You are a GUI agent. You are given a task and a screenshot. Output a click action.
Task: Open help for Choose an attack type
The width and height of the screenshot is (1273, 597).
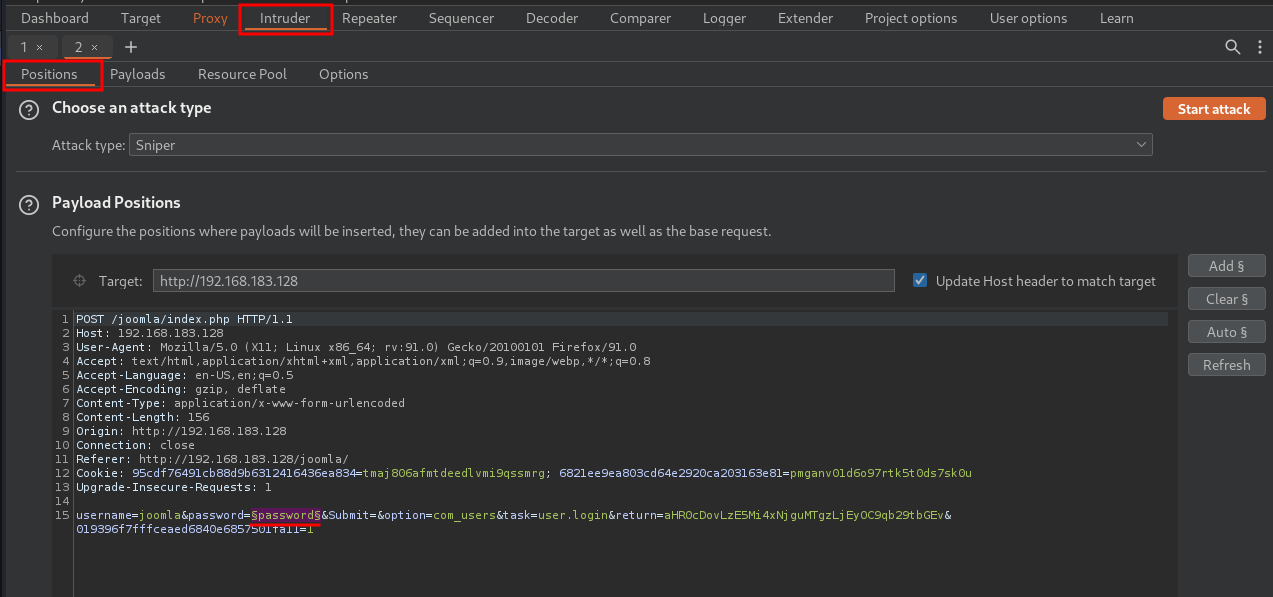point(29,110)
